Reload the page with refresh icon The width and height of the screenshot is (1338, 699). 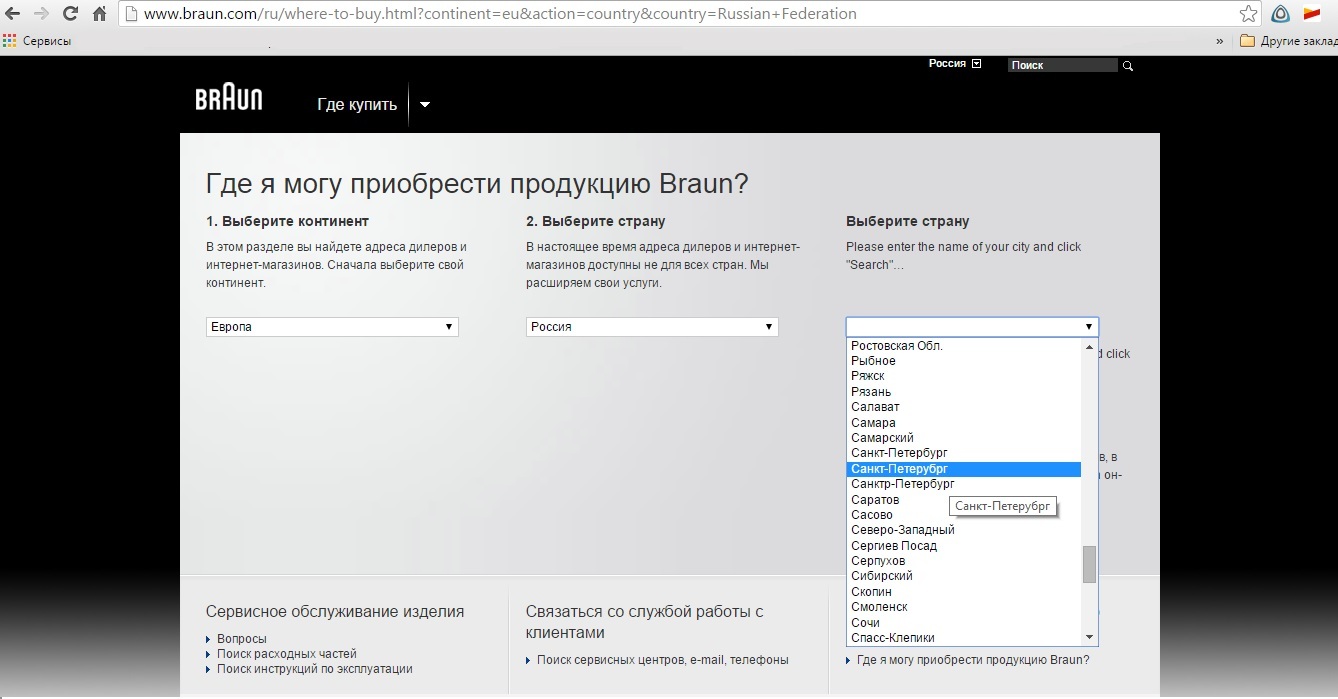point(70,14)
